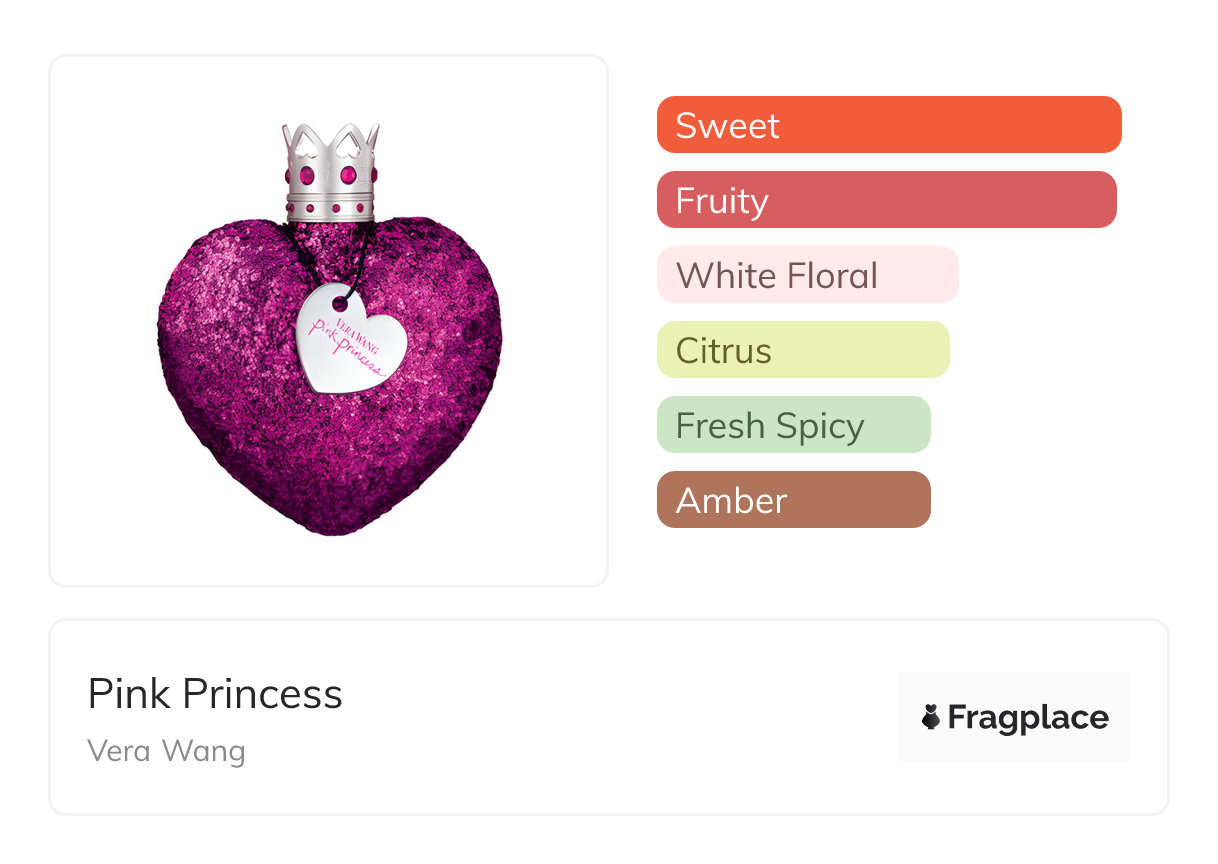Select the Sweet accord bar
This screenshot has width=1218, height=864.
(889, 125)
